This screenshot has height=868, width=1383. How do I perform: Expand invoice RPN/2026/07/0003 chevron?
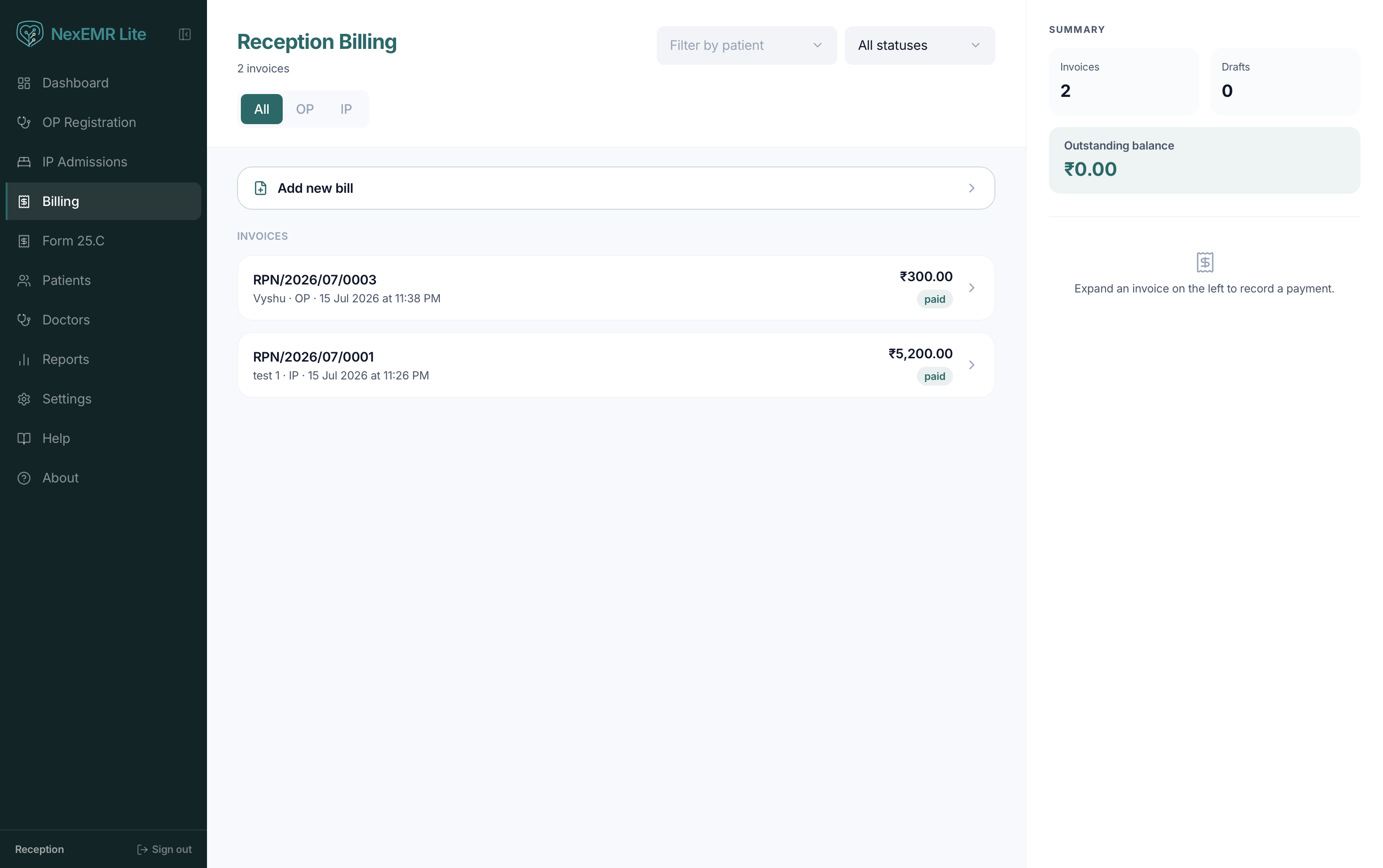coord(971,288)
